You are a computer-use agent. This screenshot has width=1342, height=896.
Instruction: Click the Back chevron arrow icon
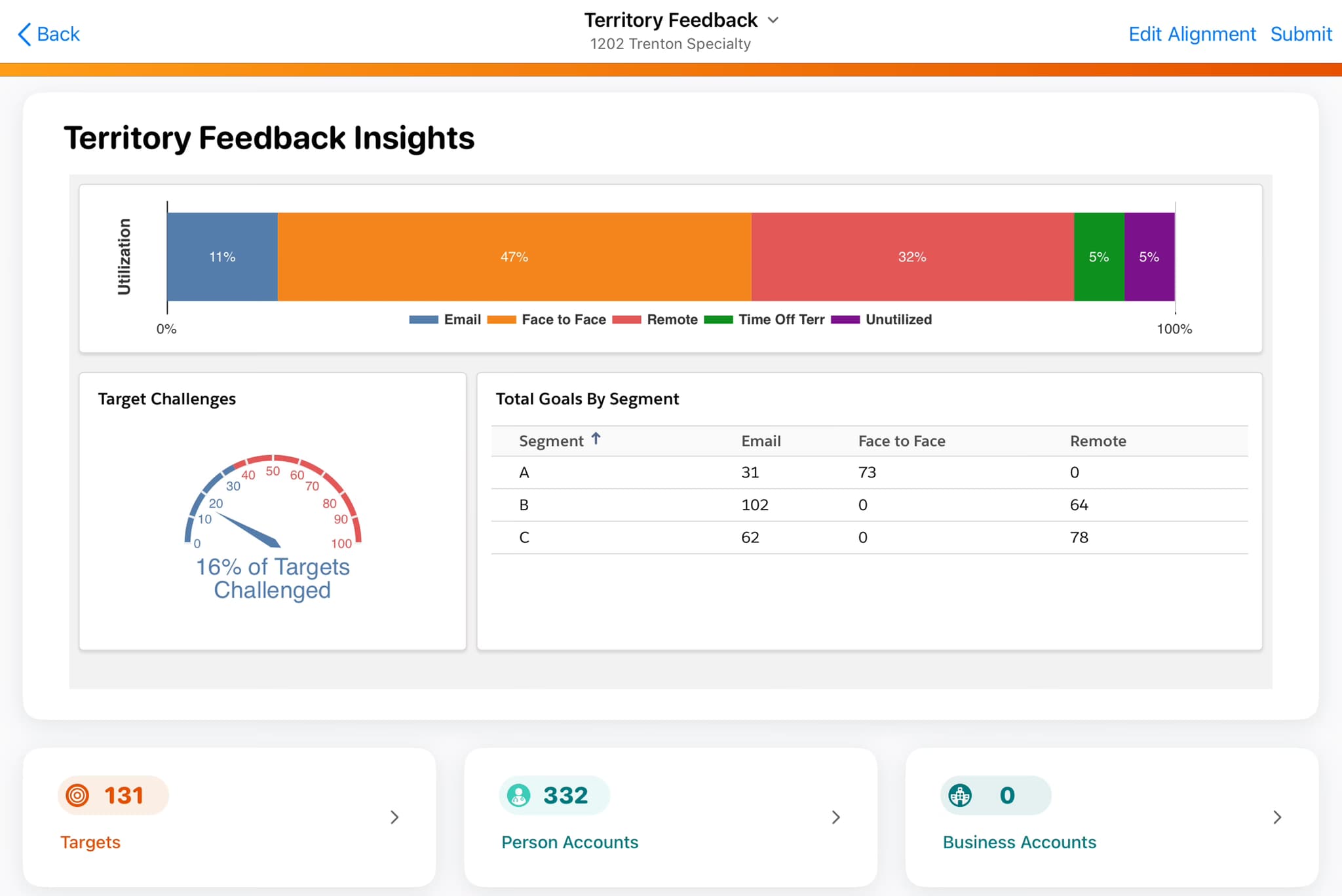click(x=24, y=33)
